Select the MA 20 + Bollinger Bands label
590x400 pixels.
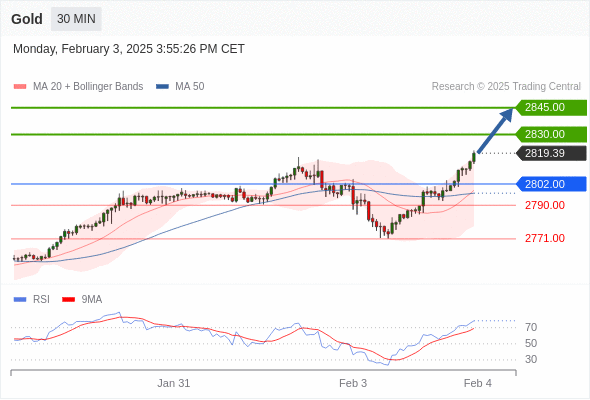point(88,87)
